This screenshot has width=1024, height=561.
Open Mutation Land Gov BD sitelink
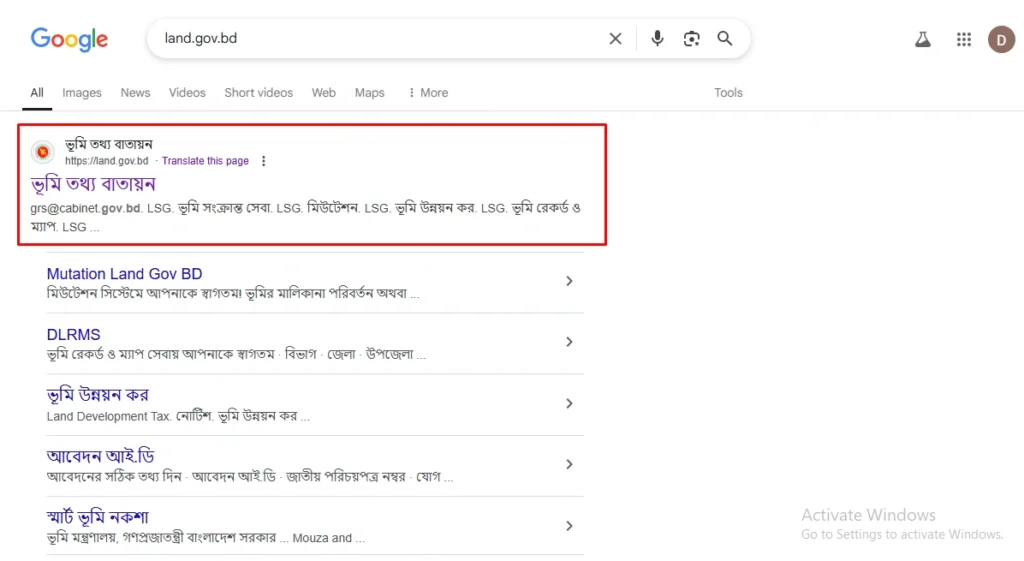(x=124, y=274)
